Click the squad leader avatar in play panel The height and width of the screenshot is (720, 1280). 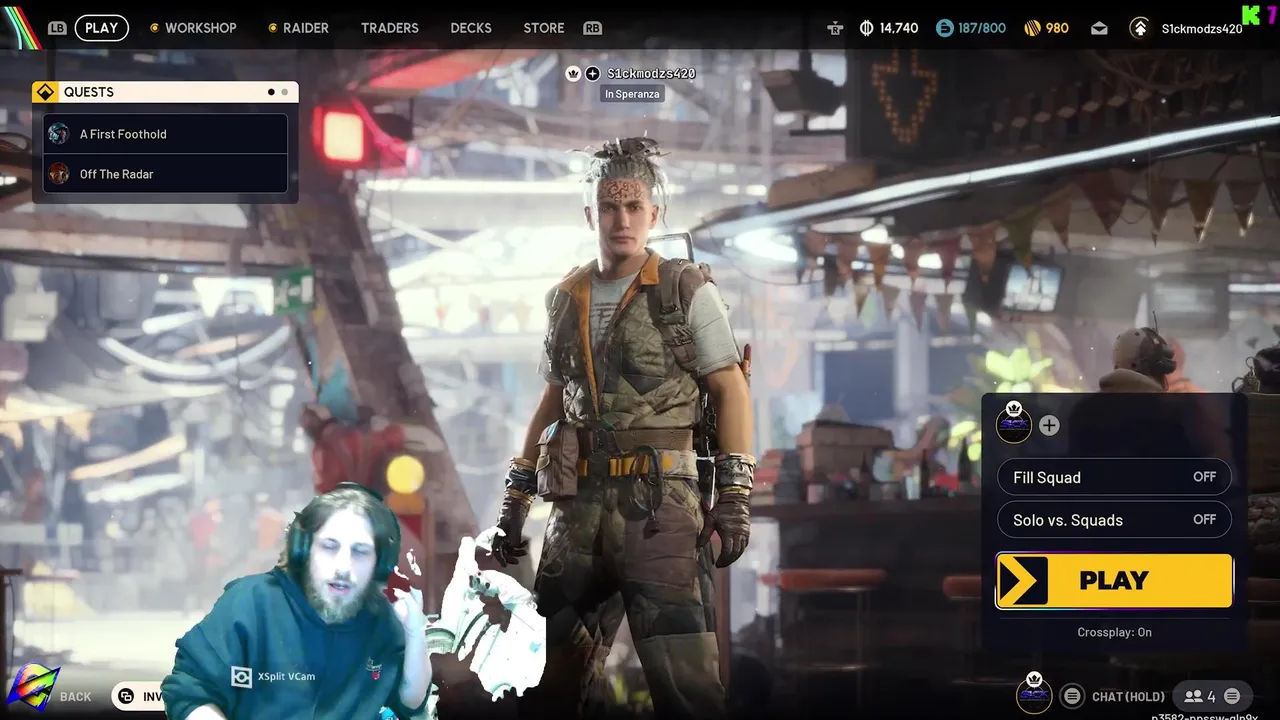pos(1014,424)
